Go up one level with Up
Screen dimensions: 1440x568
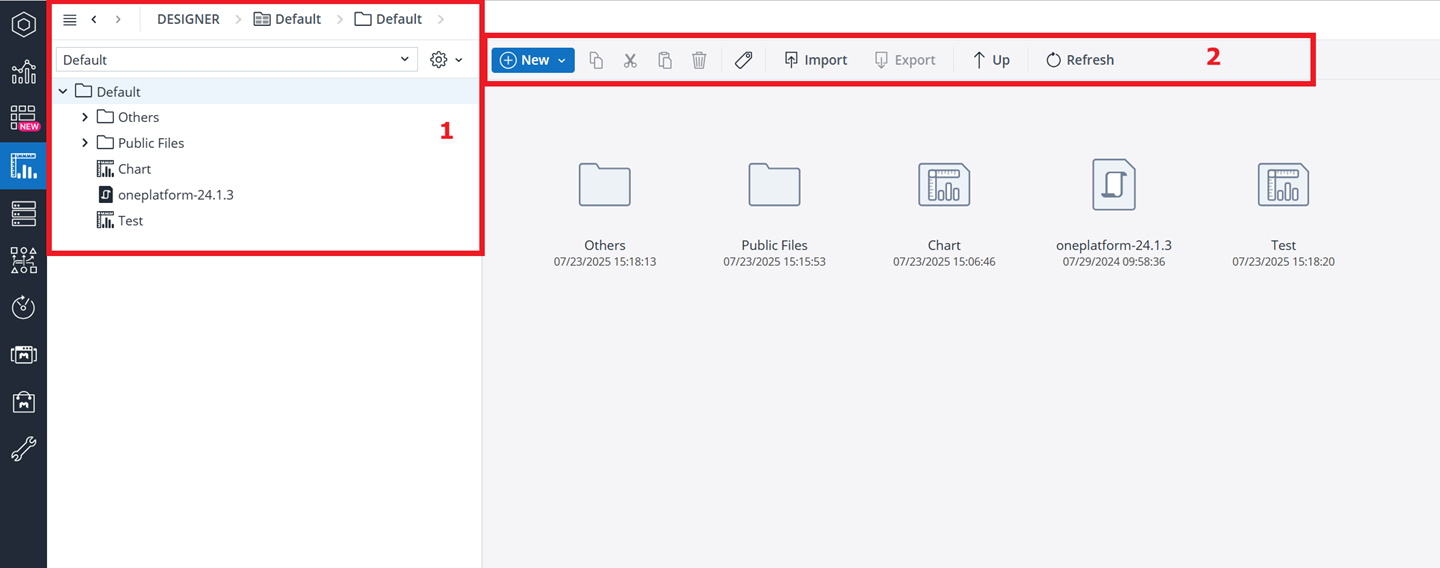click(x=991, y=60)
